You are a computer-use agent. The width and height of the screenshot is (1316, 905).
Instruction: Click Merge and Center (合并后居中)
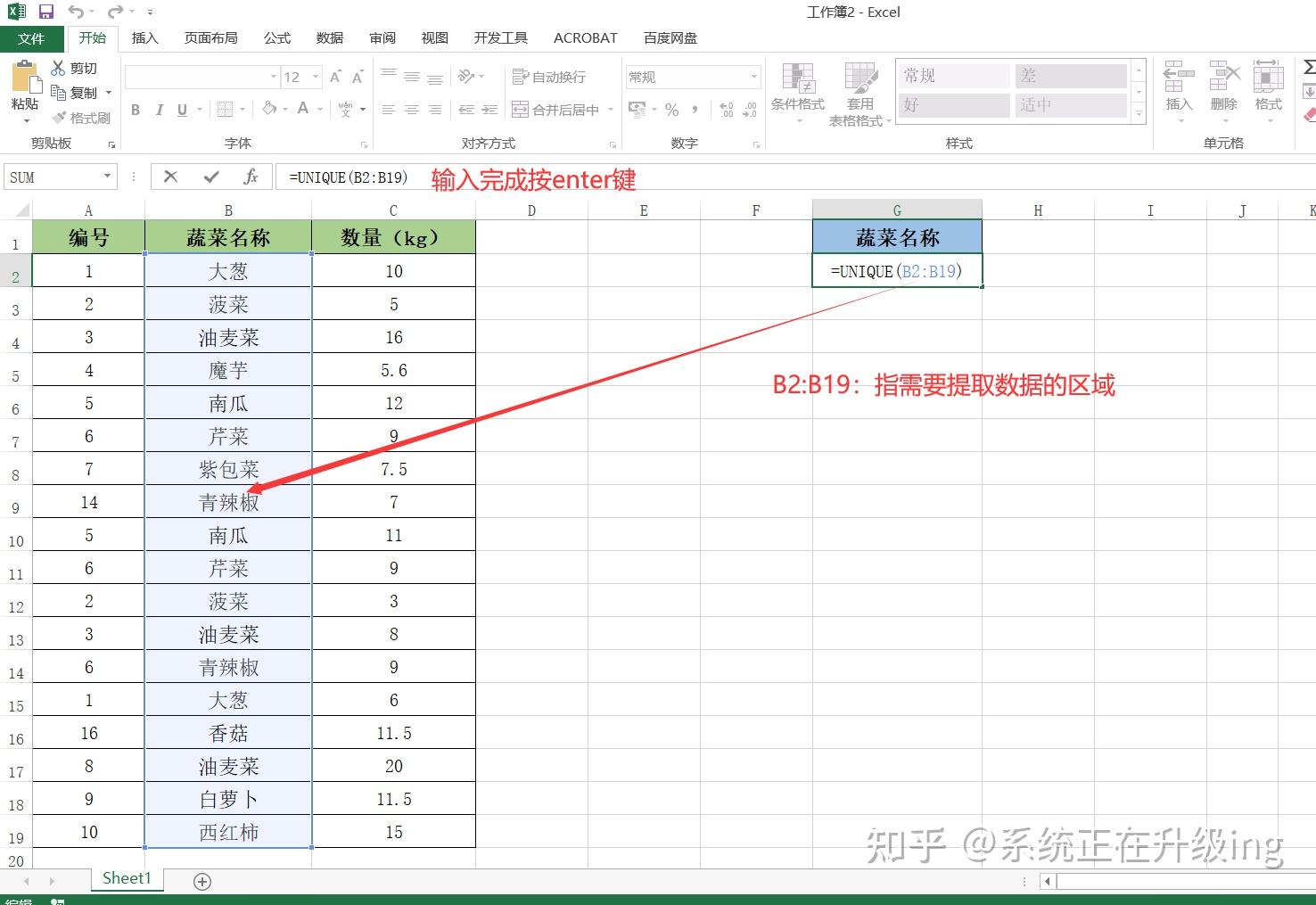[x=555, y=110]
